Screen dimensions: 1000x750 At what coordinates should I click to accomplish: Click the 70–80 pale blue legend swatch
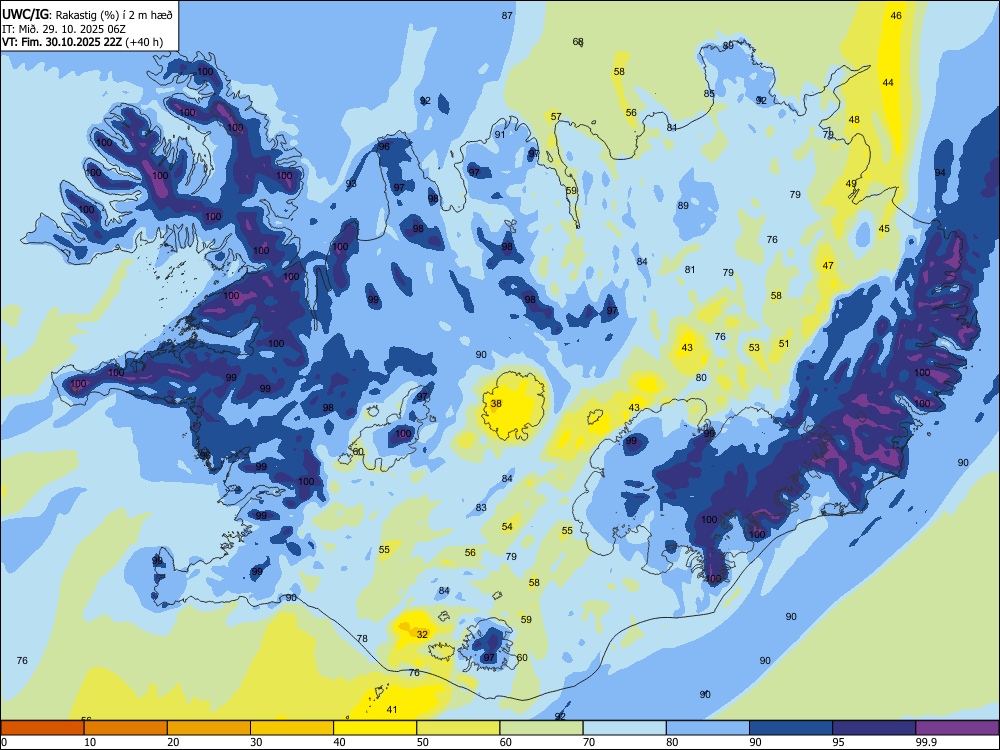[624, 728]
